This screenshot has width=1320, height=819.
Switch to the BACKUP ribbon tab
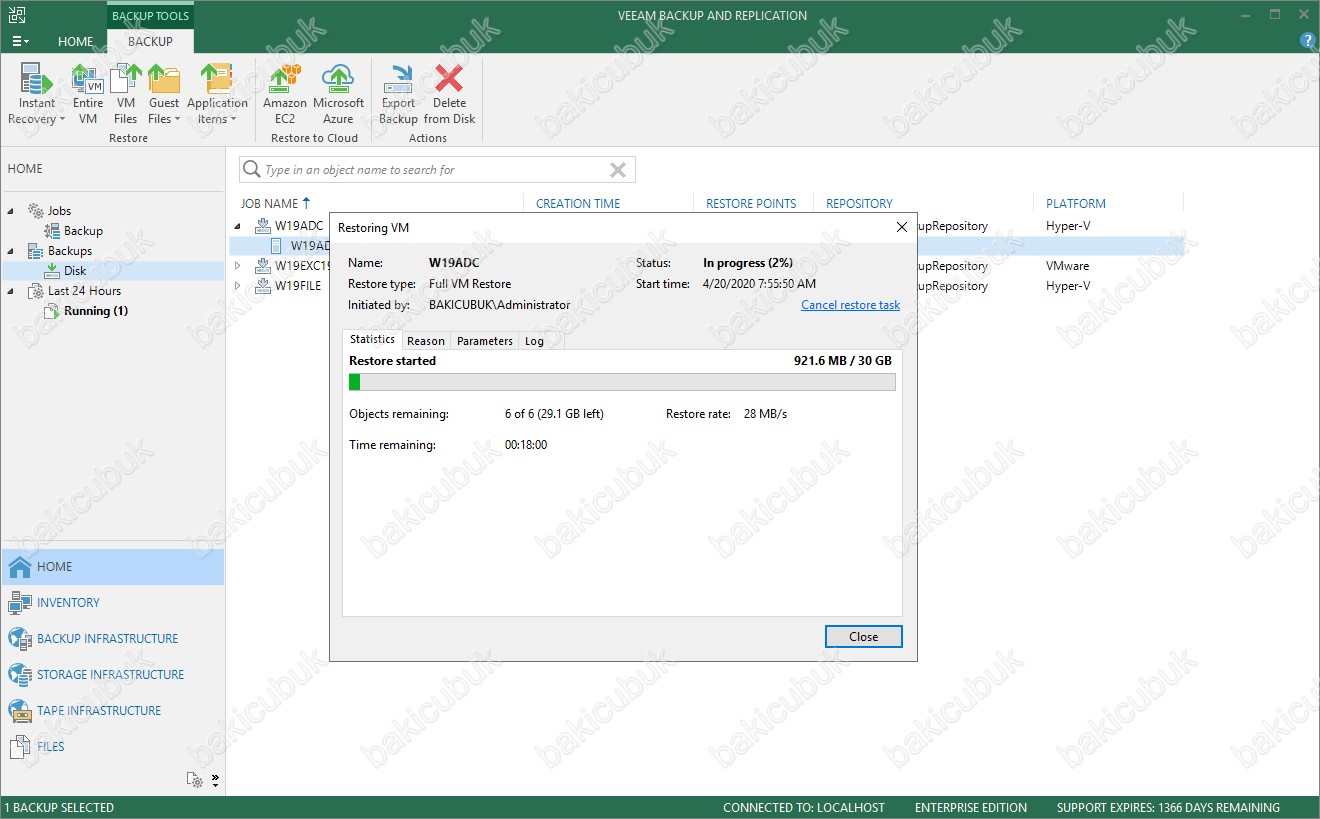click(150, 41)
